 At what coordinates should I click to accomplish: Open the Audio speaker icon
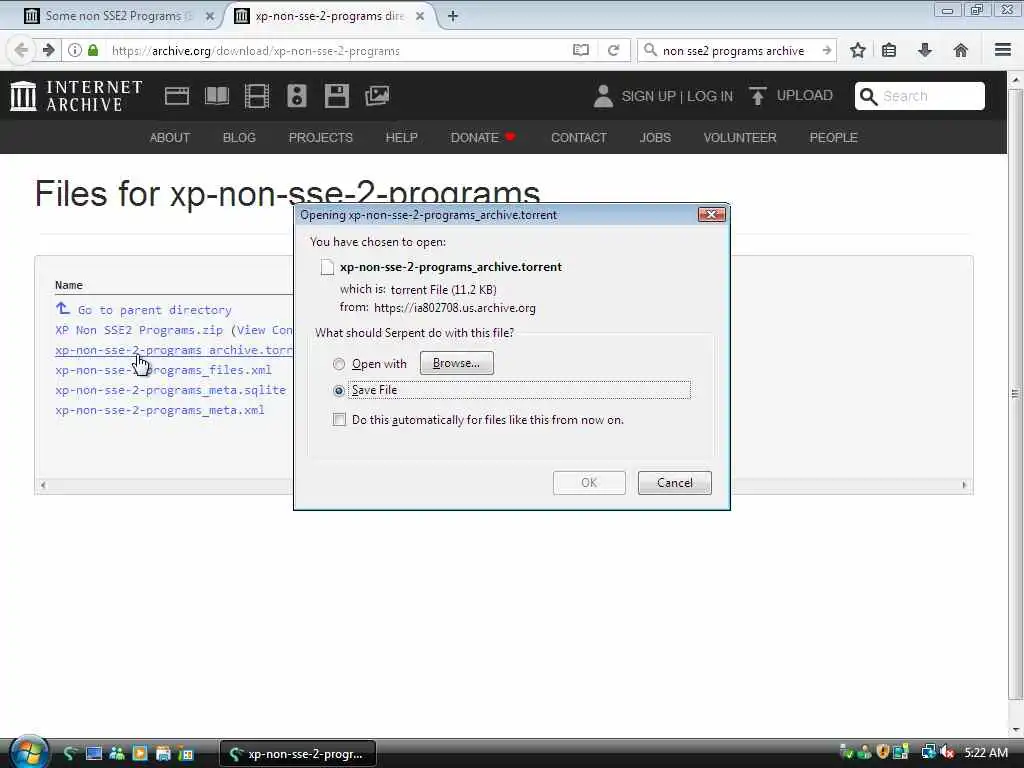tap(296, 96)
